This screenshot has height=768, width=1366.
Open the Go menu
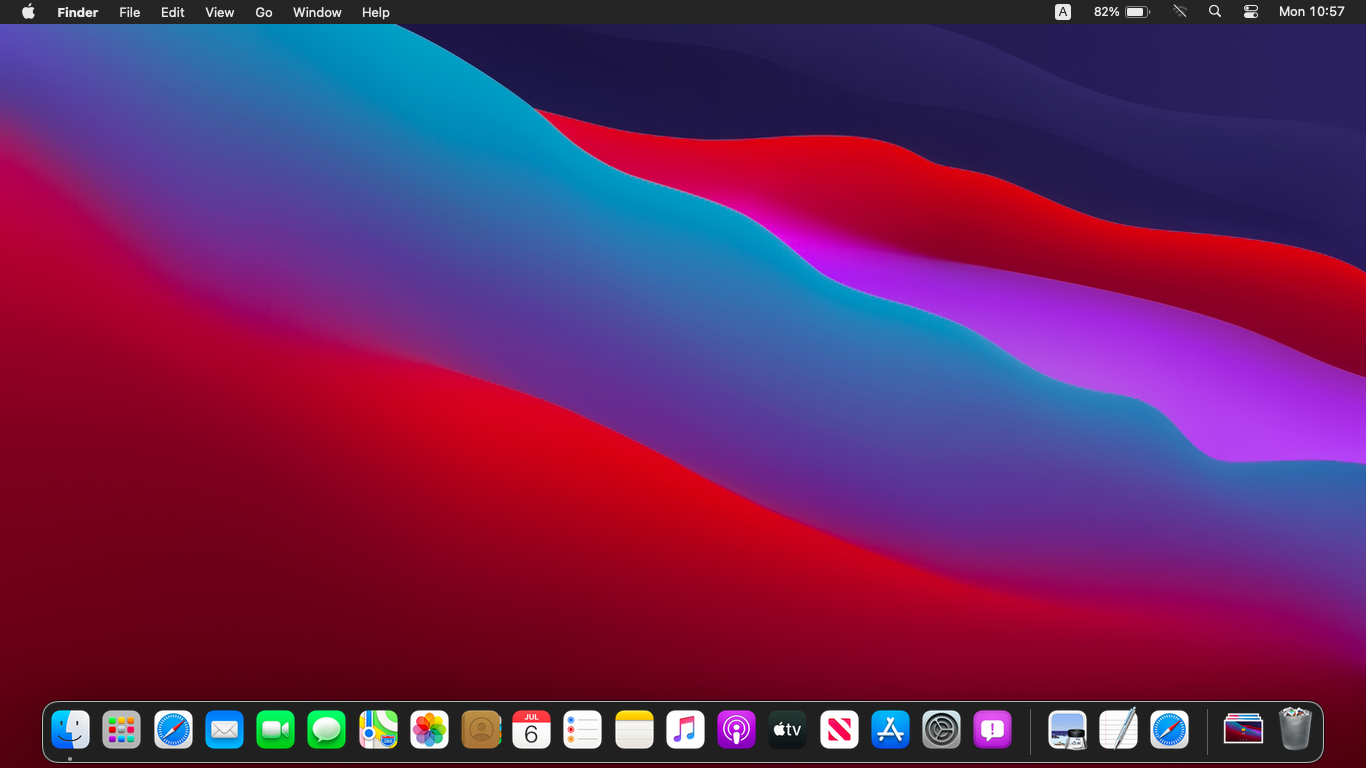264,12
